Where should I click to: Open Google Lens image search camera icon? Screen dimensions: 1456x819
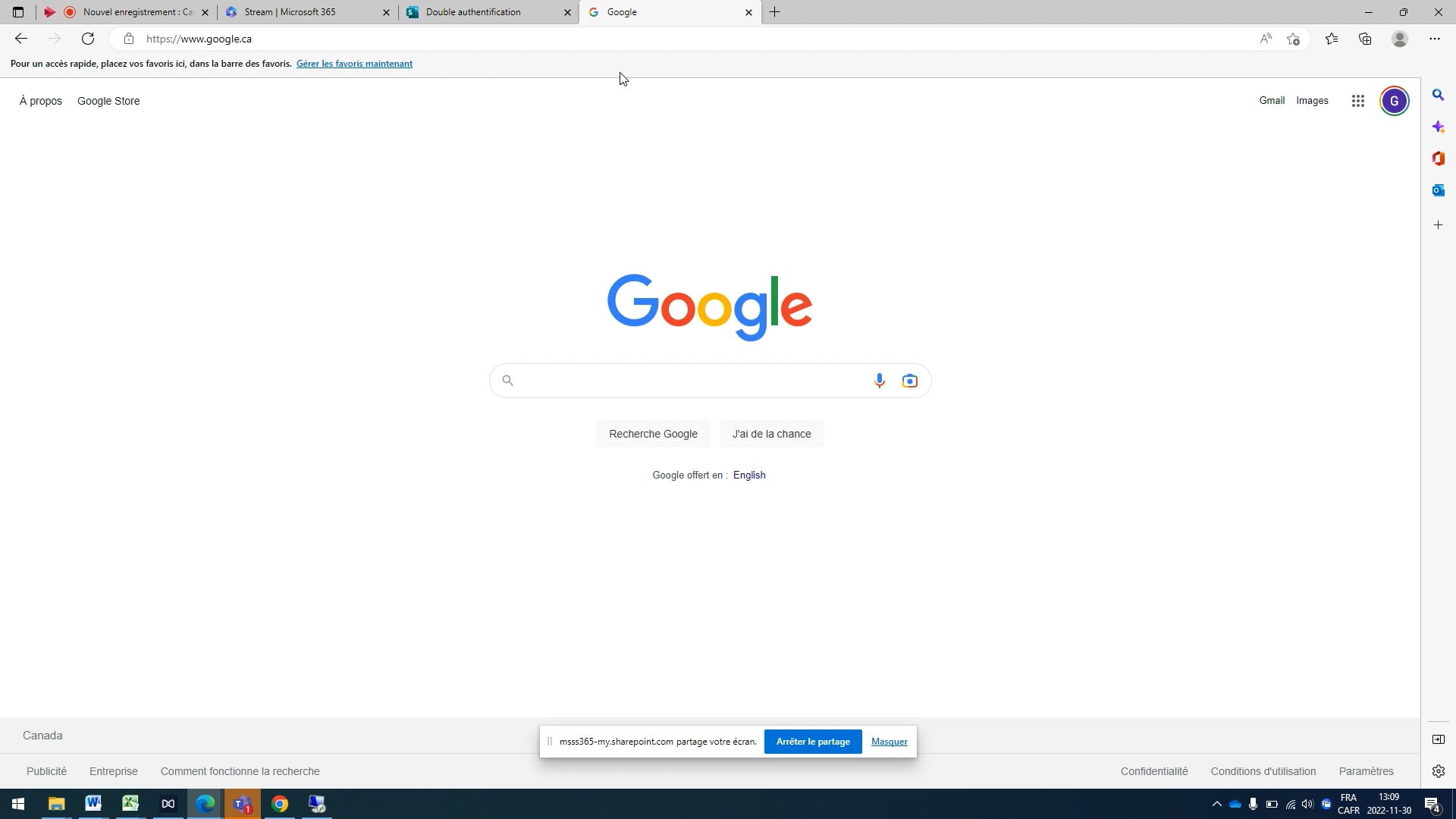909,381
